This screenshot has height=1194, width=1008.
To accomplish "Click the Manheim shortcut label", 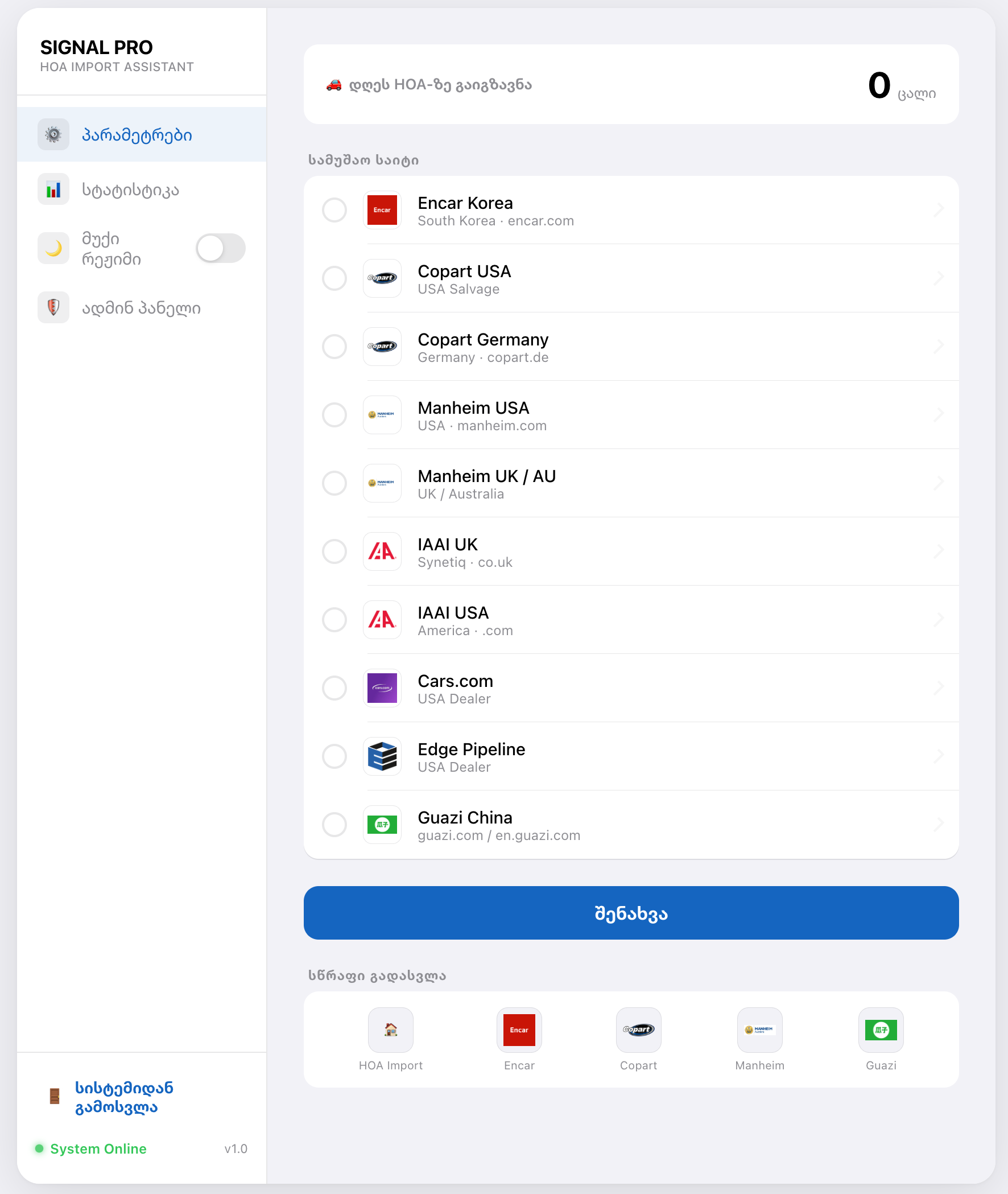I will pyautogui.click(x=760, y=1065).
